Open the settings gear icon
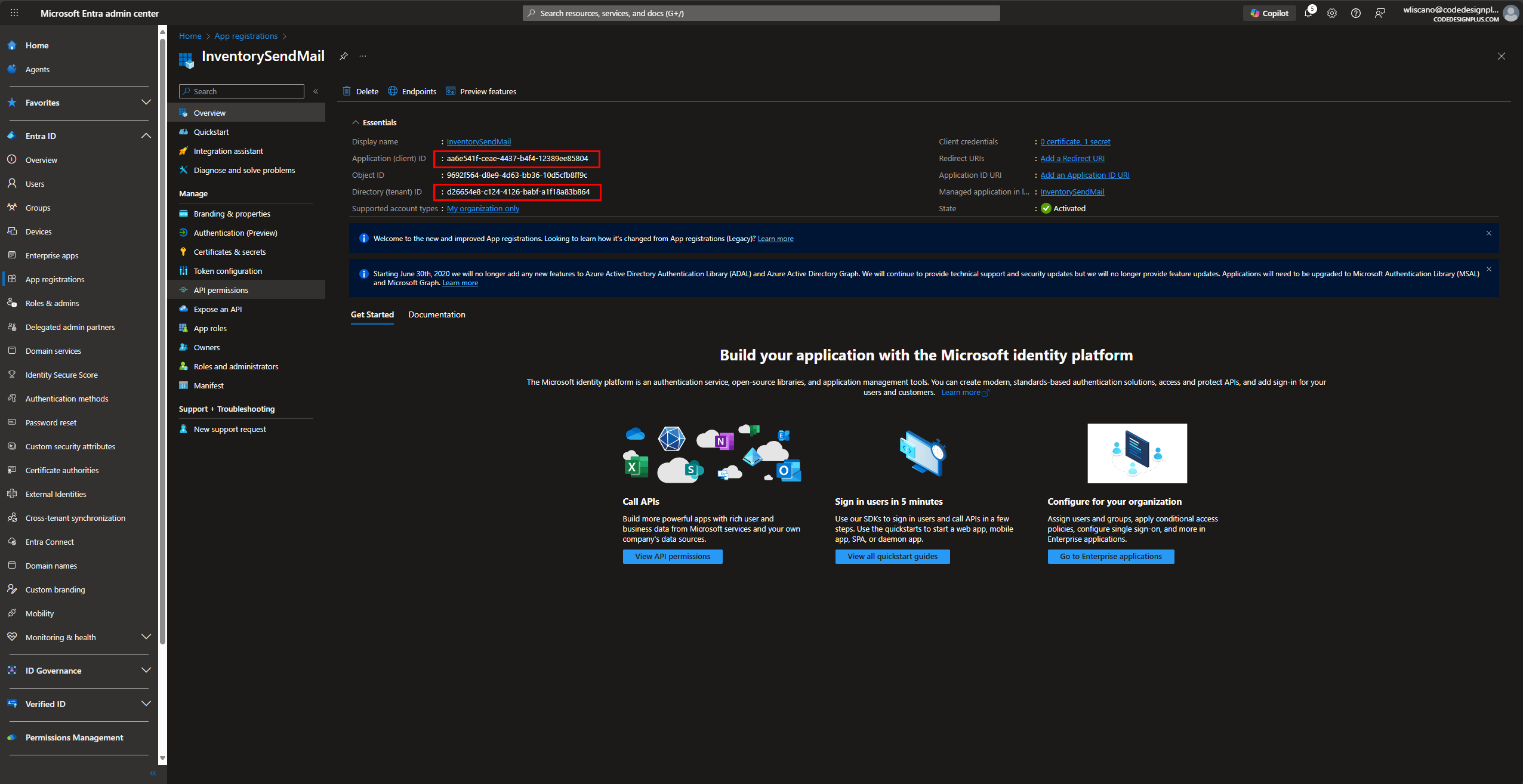This screenshot has height=784, width=1523. click(1332, 13)
